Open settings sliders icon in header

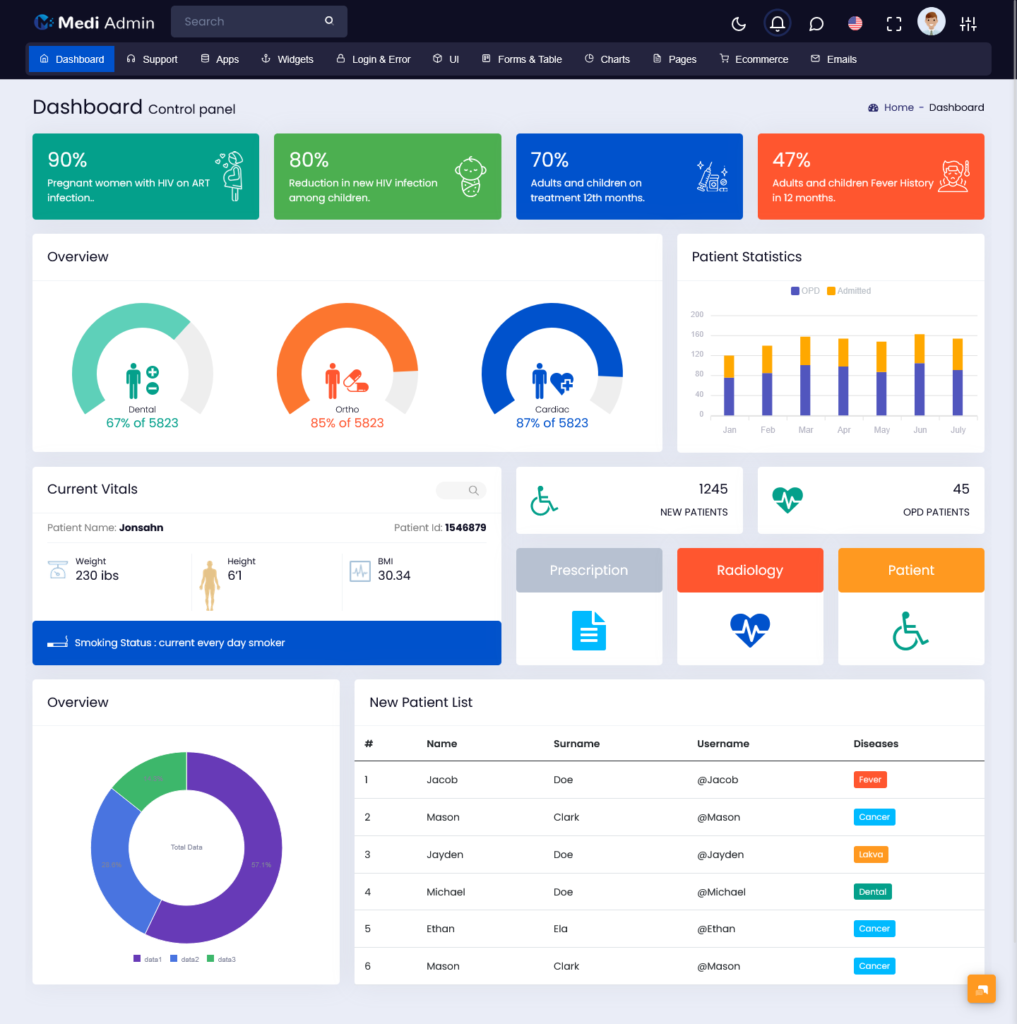click(x=968, y=24)
